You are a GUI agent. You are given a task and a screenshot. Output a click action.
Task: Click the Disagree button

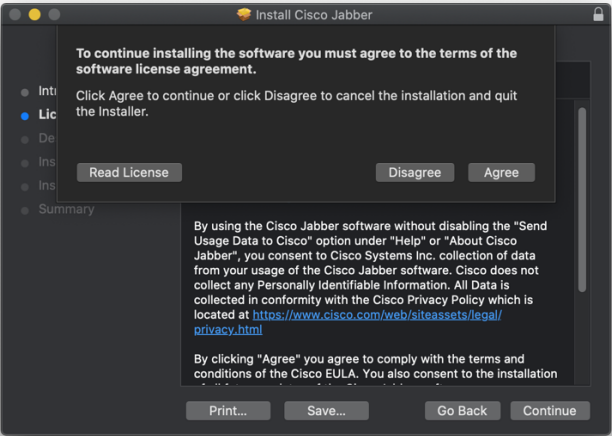pyautogui.click(x=415, y=173)
